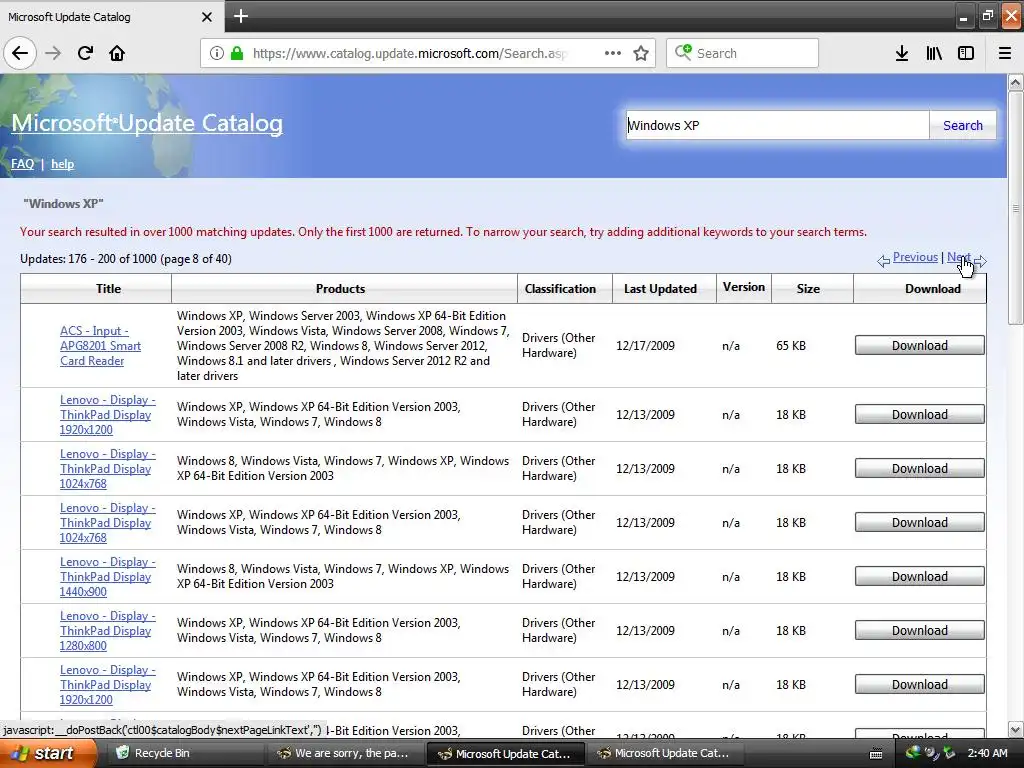The width and height of the screenshot is (1024, 768).
Task: Click the 12/17/2009 date cell
Action: pyautogui.click(x=645, y=345)
